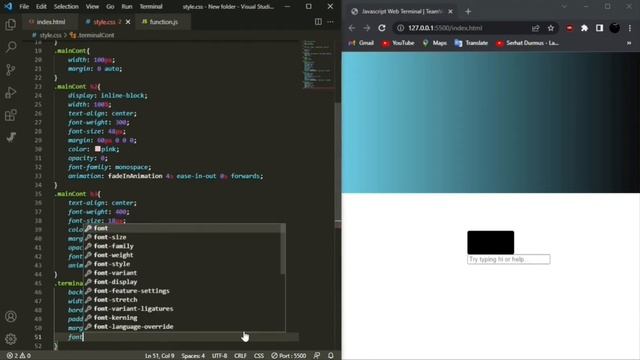Open Manage gear in activity bar
The height and width of the screenshot is (360, 640).
pyautogui.click(x=11, y=339)
